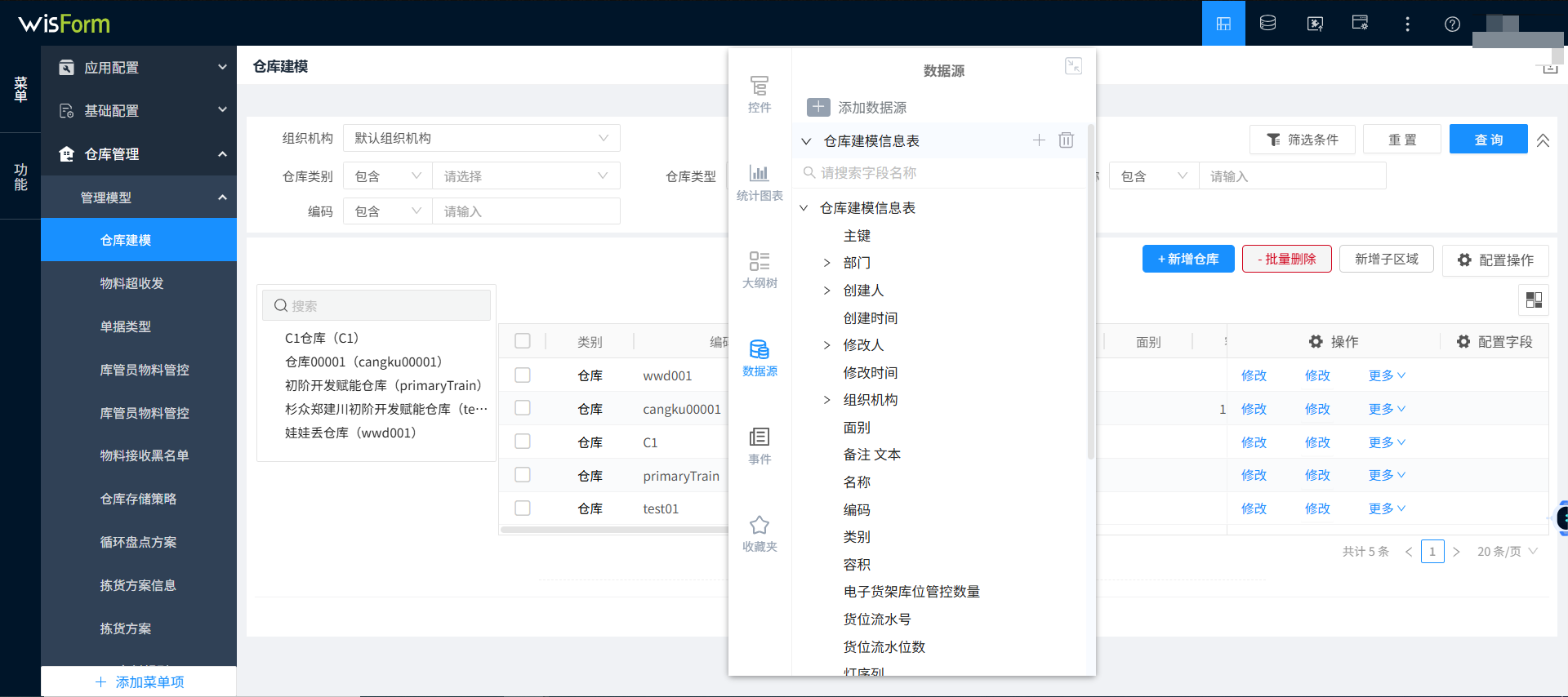Viewport: 1568px width, 697px height.
Task: Check the wwd001 row checkbox
Action: pos(523,375)
